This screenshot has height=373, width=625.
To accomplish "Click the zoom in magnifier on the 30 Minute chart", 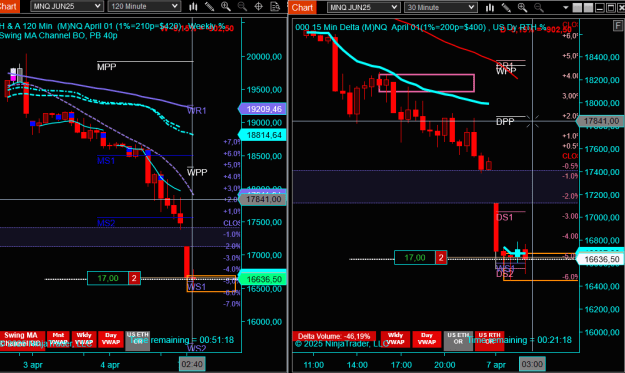I will pyautogui.click(x=522, y=8).
